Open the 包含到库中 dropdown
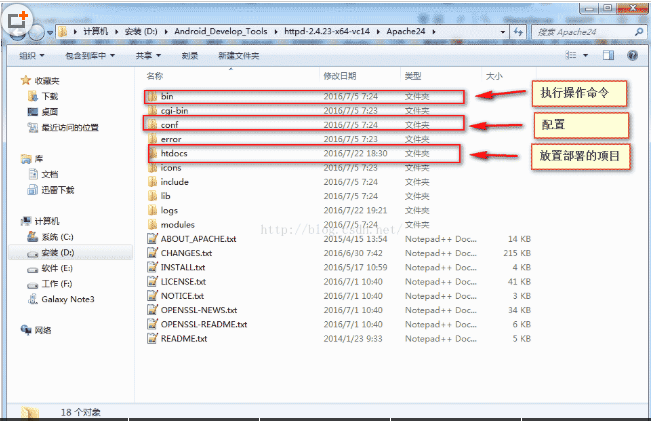 pyautogui.click(x=90, y=56)
